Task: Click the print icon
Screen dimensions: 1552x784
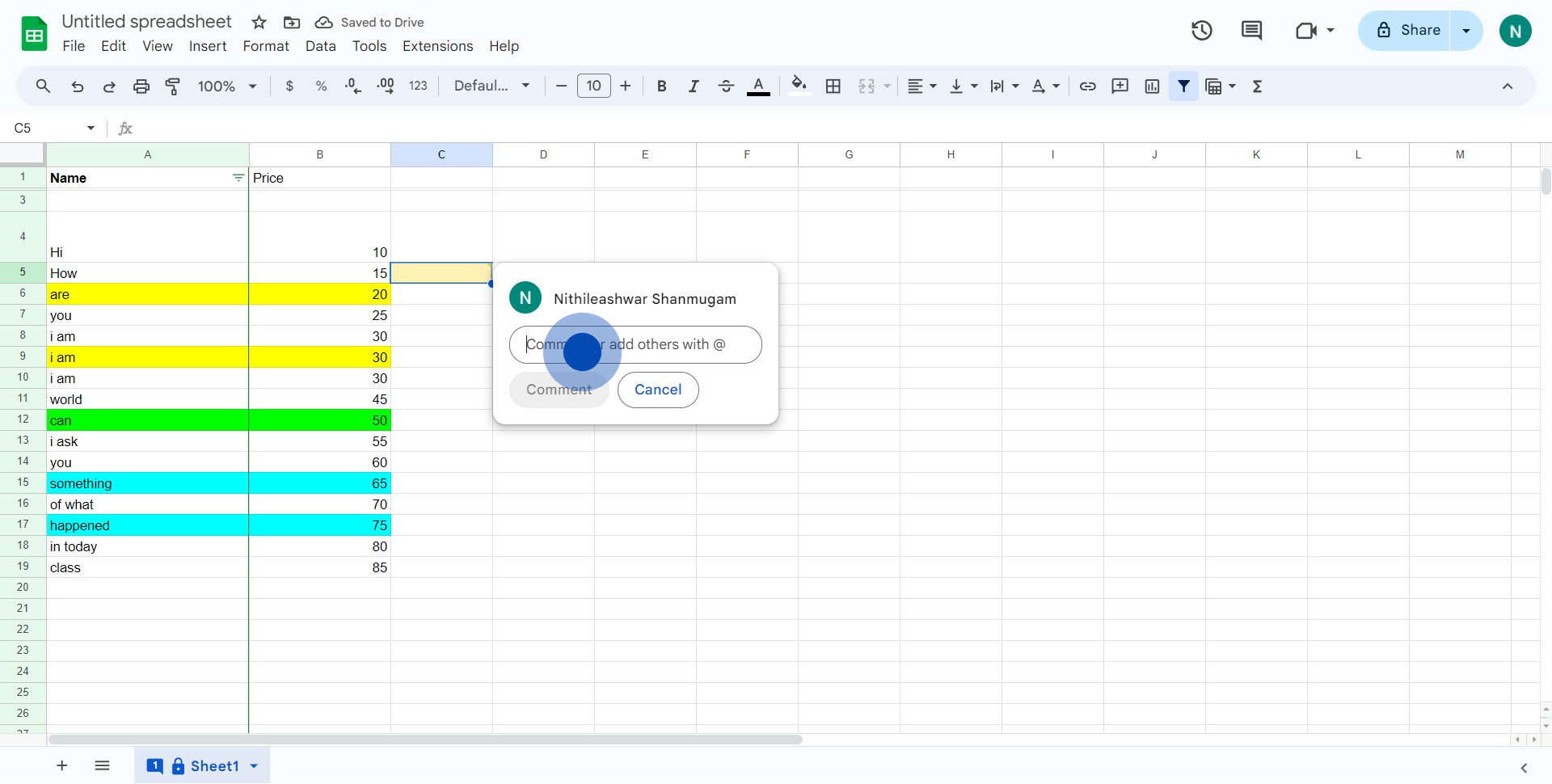Action: point(141,86)
